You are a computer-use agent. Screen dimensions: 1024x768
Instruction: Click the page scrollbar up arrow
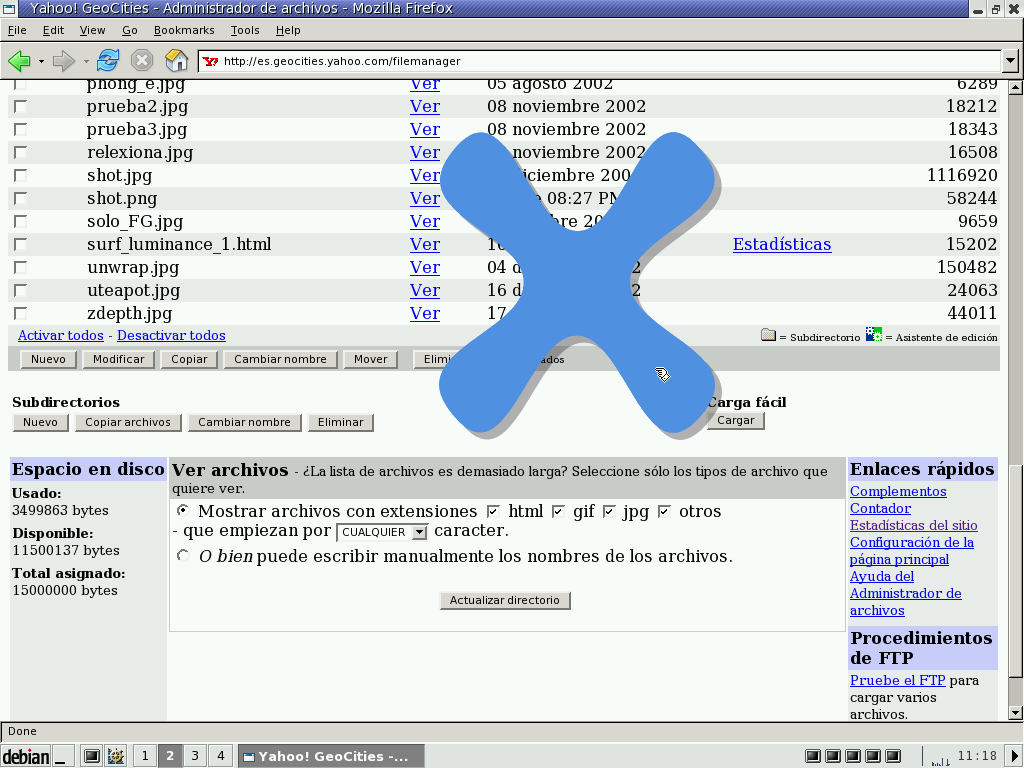(1015, 88)
